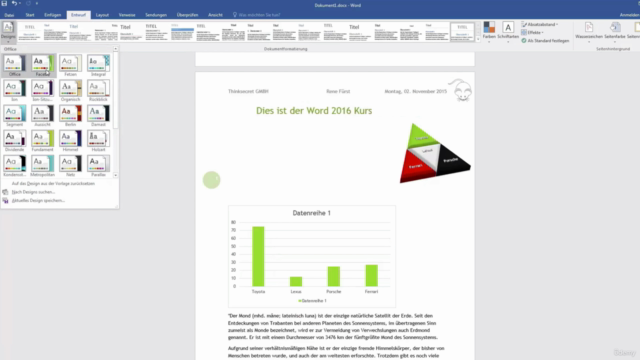Open the Absatzabstand paragraph spacing dropdown
640x360 pixels.
(x=540, y=24)
